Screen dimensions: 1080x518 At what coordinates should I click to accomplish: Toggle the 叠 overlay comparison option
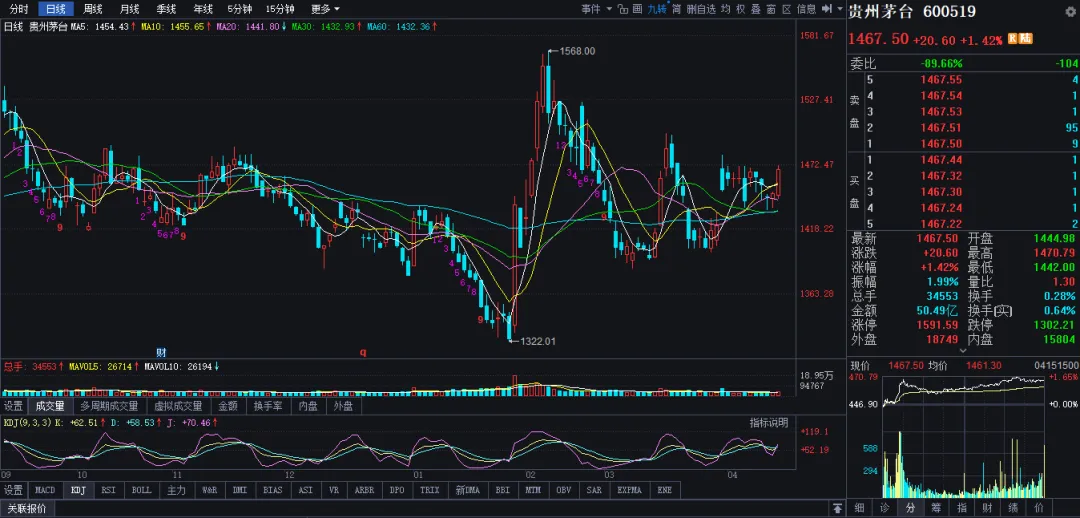coord(756,9)
